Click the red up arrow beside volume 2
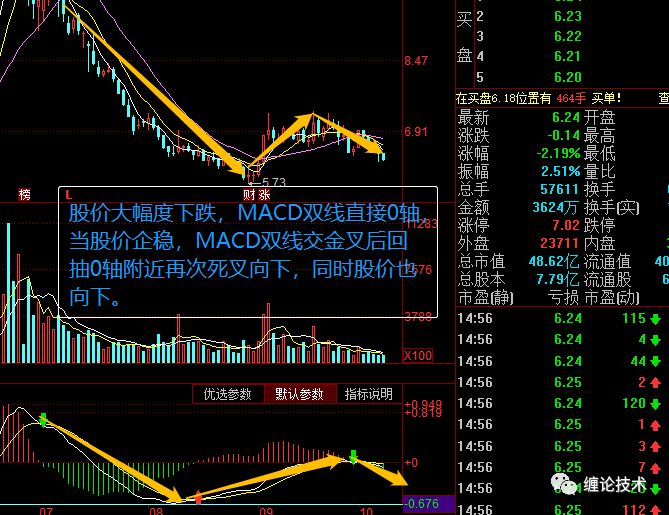 pyautogui.click(x=656, y=383)
